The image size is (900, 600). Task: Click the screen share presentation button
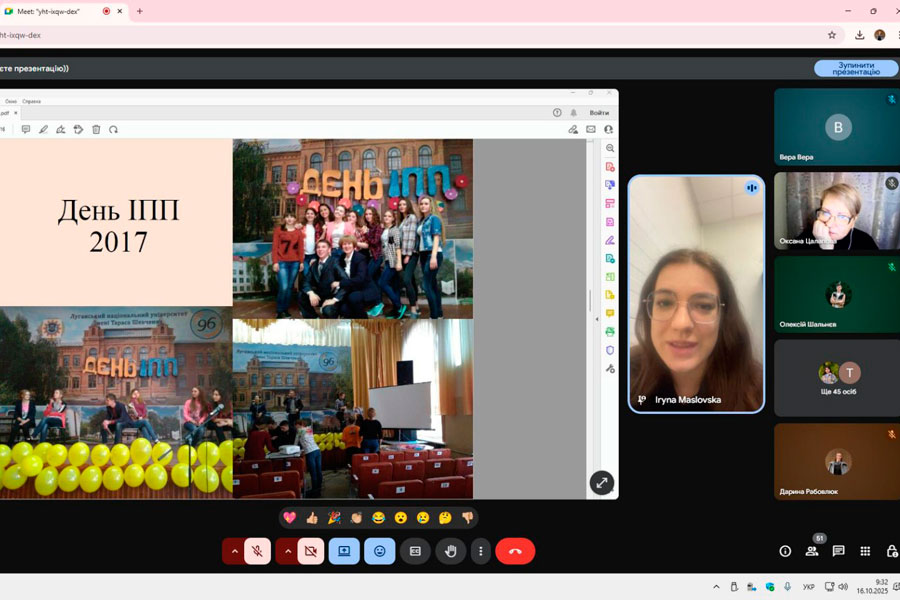coord(344,551)
